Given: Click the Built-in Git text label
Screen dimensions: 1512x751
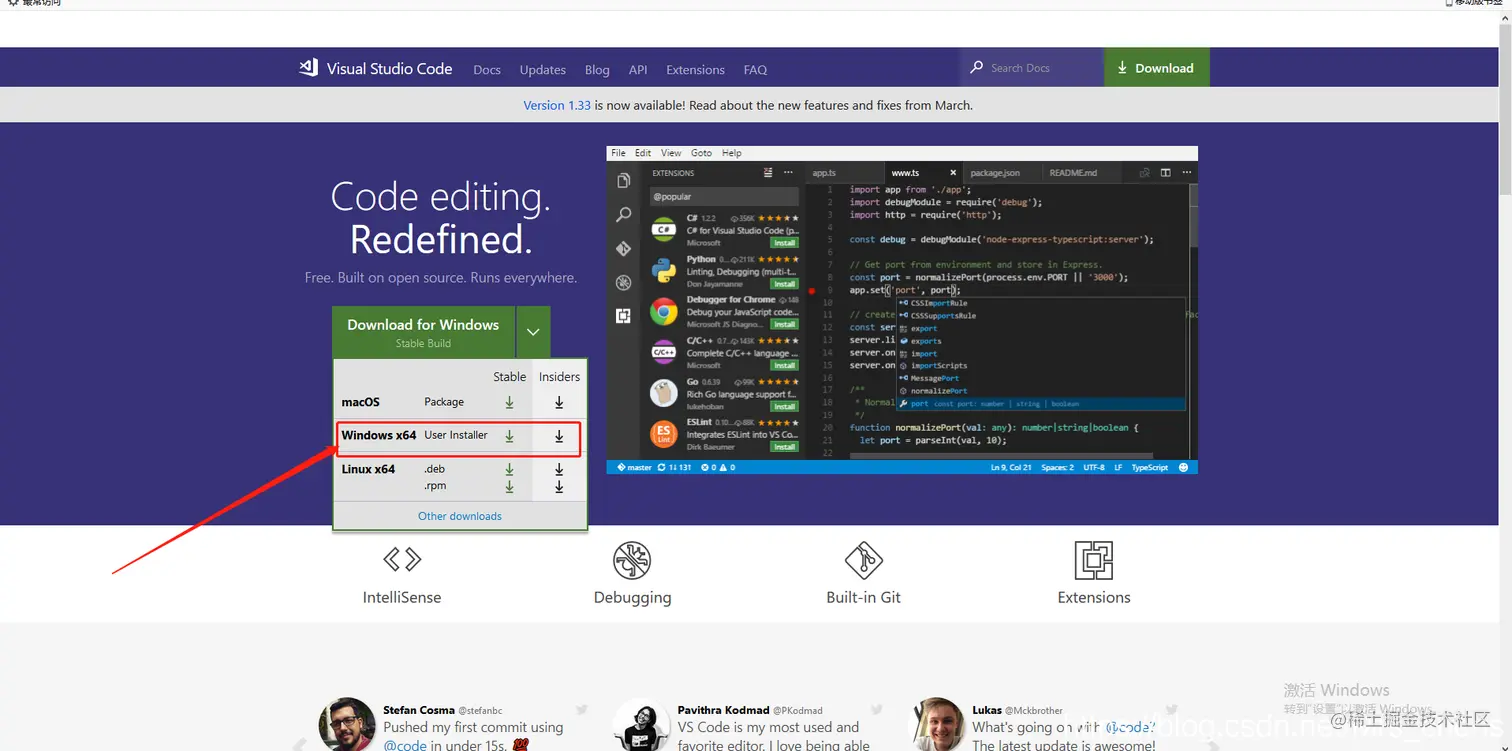Looking at the screenshot, I should 864,597.
